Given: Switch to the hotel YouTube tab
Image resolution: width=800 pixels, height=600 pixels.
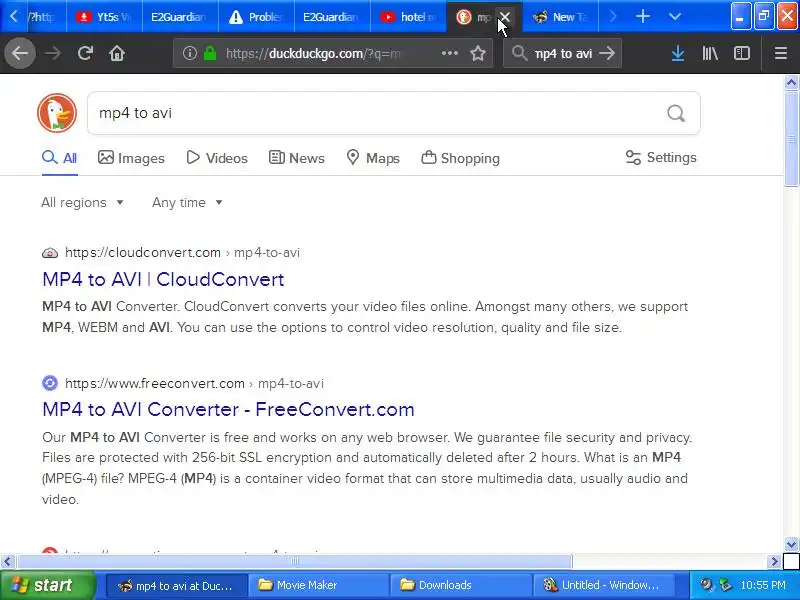Looking at the screenshot, I should [408, 17].
